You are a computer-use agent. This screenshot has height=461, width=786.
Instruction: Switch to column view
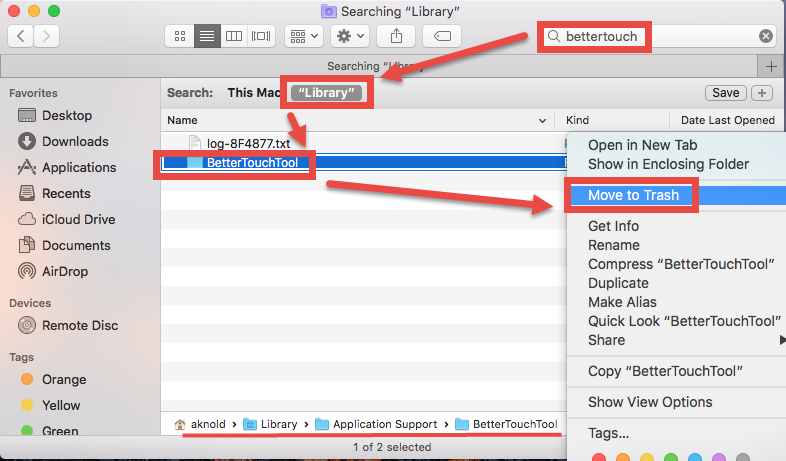(x=234, y=36)
